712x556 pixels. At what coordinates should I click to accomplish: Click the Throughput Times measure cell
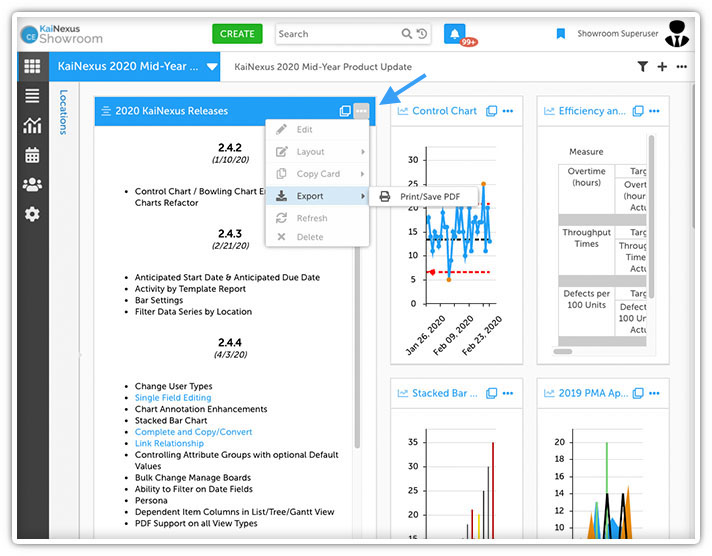(586, 250)
